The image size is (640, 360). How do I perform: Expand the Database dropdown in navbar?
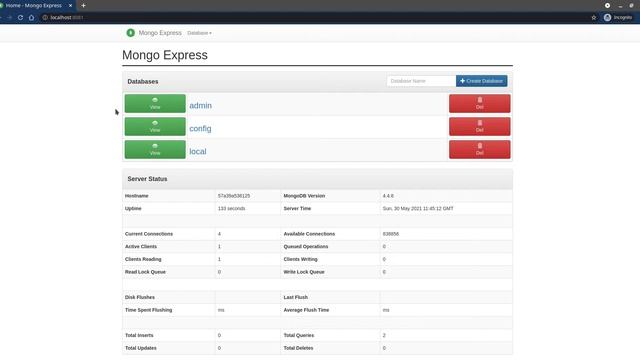[x=199, y=33]
